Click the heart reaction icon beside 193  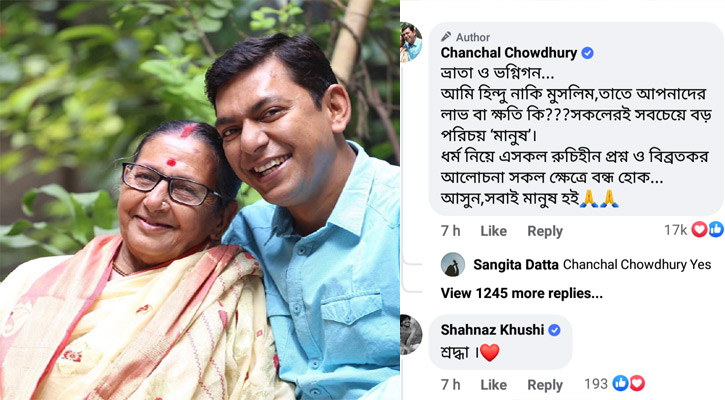pyautogui.click(x=636, y=384)
